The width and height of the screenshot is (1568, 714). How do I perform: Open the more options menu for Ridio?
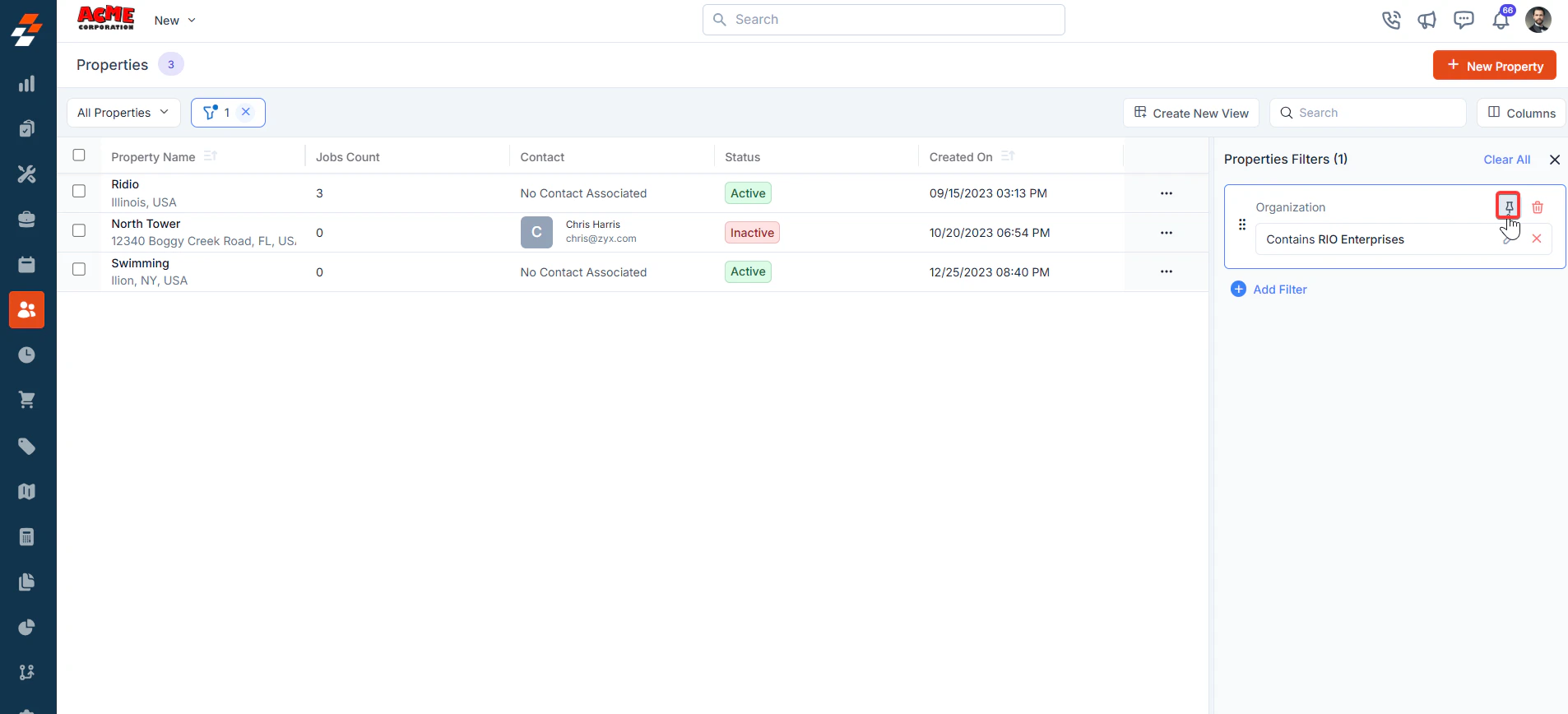1167,193
